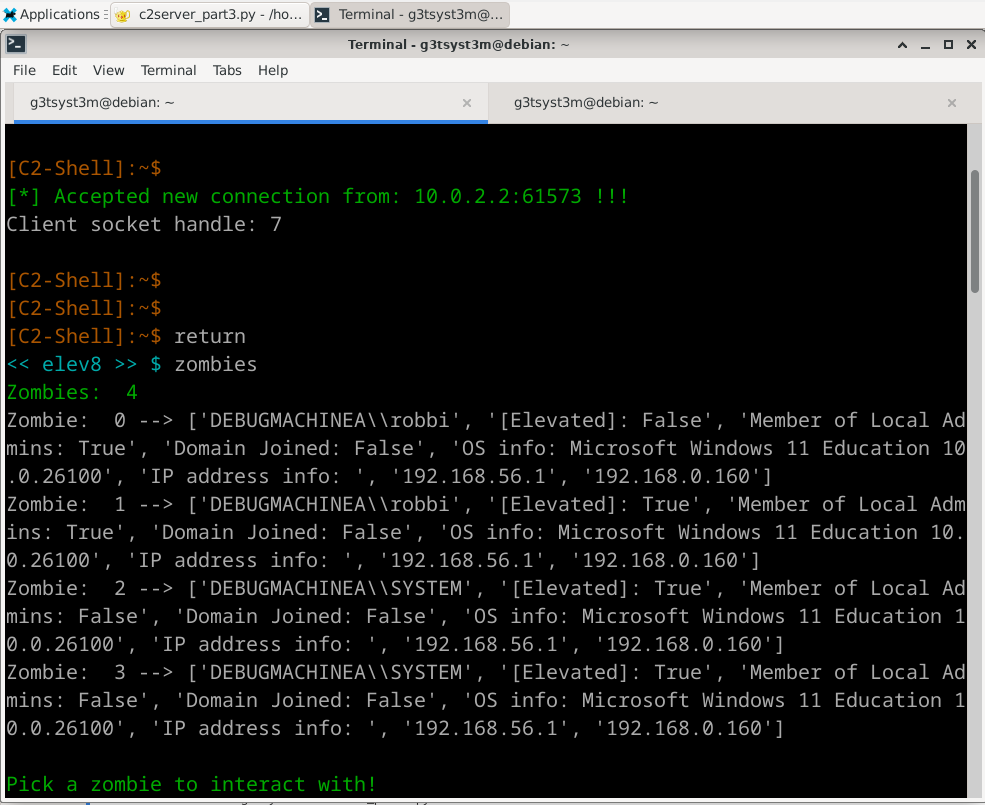The image size is (985, 805).
Task: Click the Terminal icon in the taskbar
Action: click(x=322, y=14)
